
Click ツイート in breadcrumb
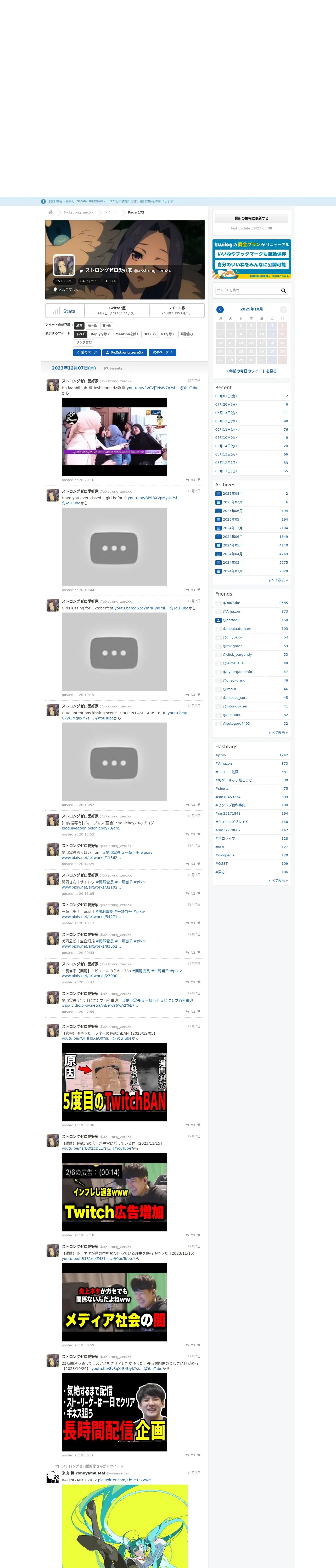[110, 212]
